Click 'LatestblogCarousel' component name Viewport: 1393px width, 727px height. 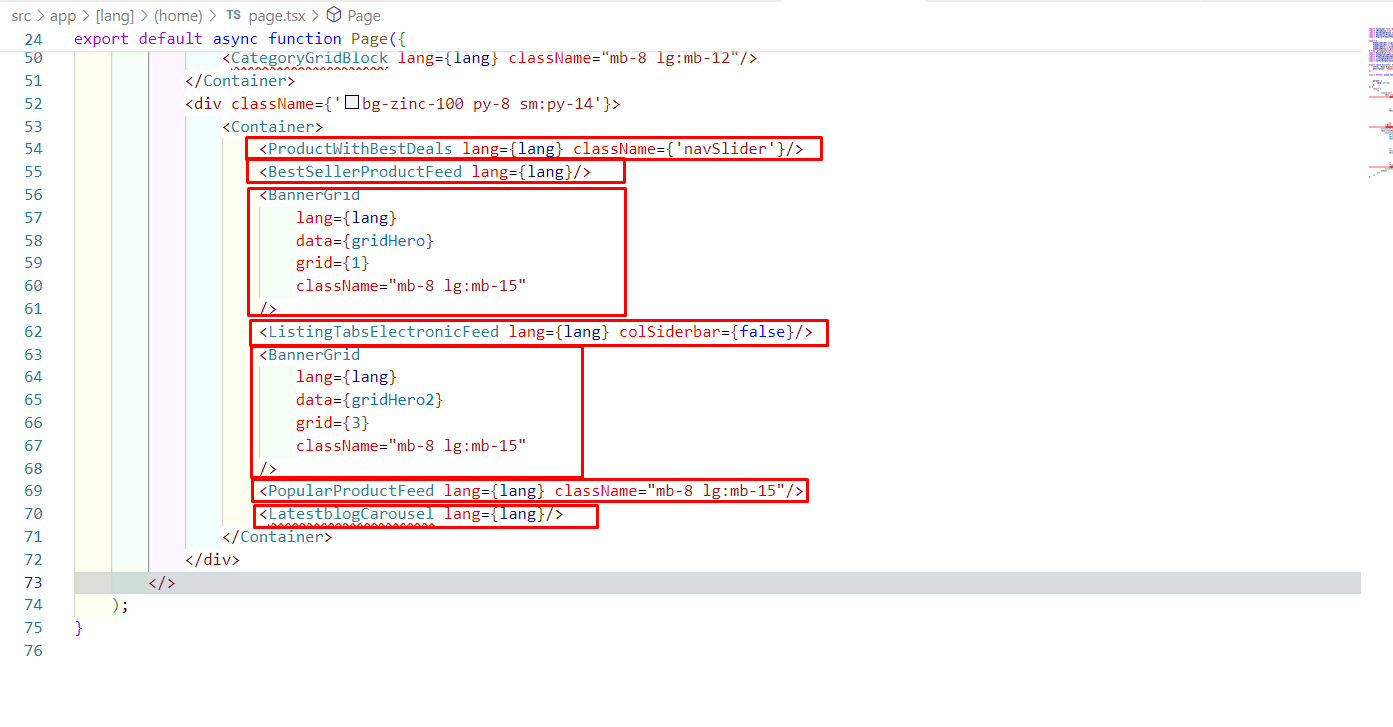(x=351, y=513)
